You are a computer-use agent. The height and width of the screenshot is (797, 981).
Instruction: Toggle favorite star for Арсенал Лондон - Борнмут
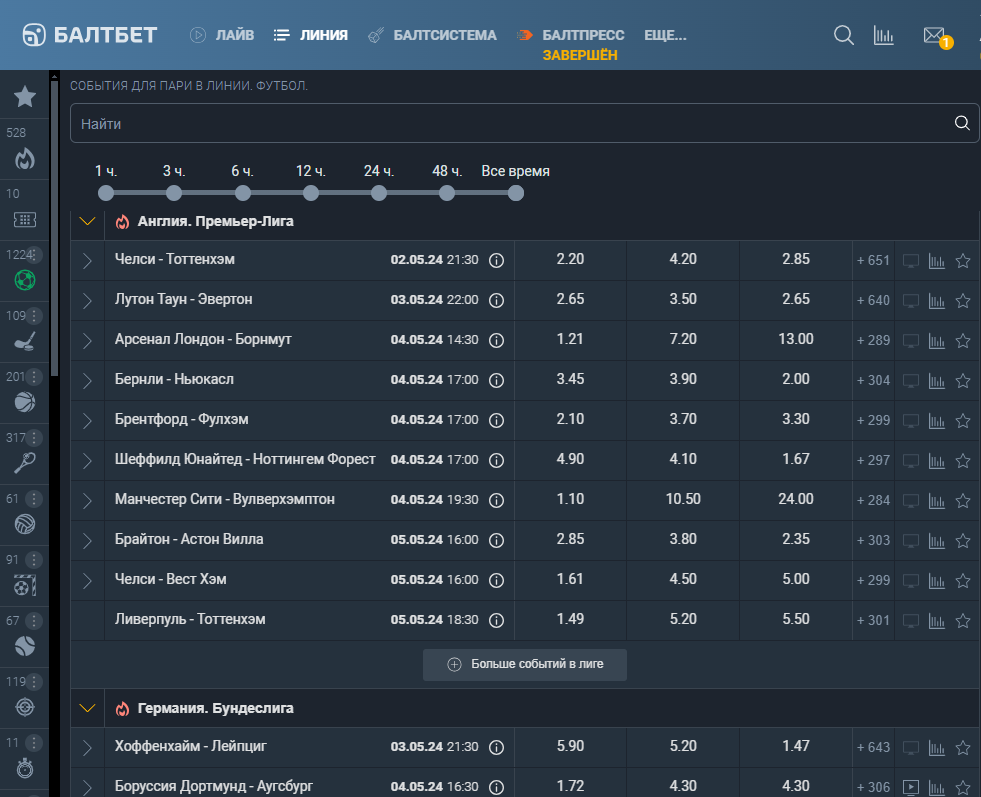pos(963,340)
